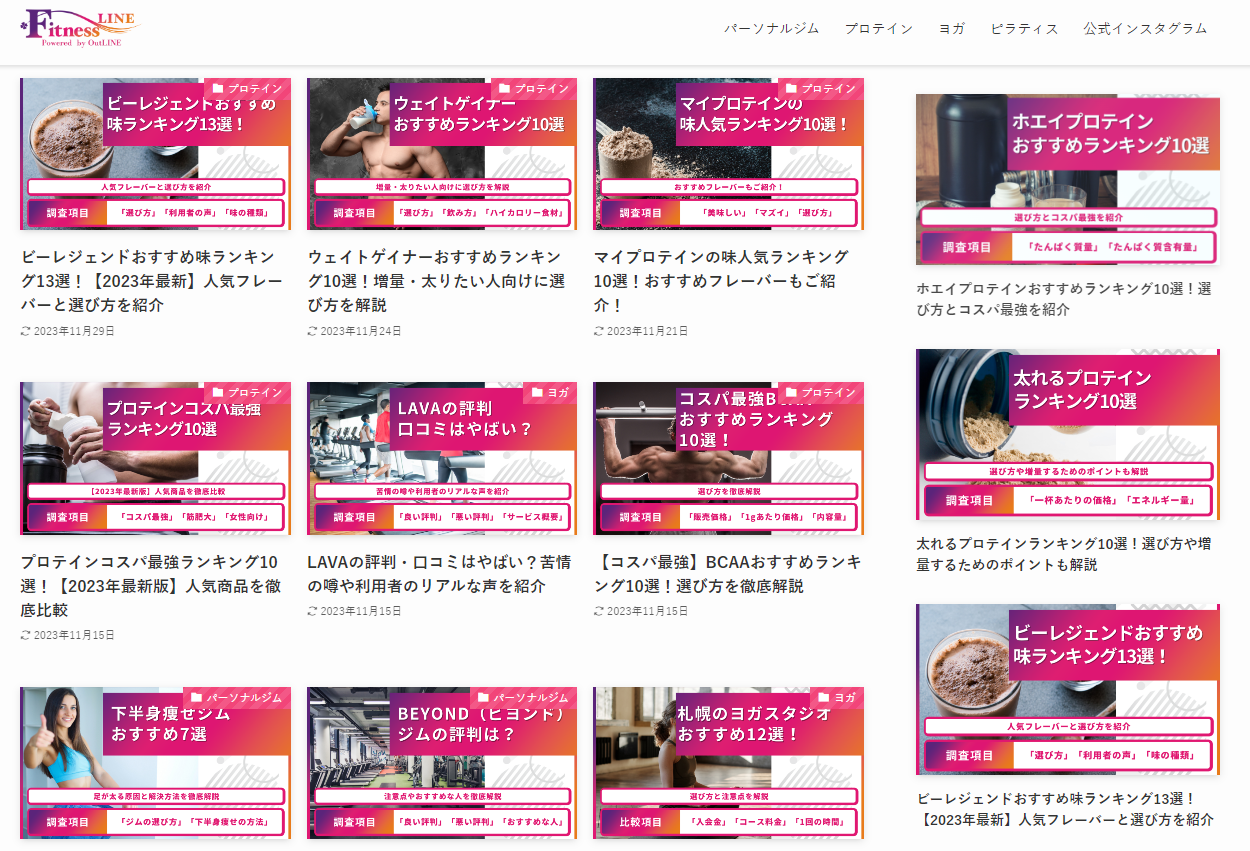
Task: Click ヨガ category tag on 札幌のヨガスタジオ card
Action: pyautogui.click(x=837, y=697)
